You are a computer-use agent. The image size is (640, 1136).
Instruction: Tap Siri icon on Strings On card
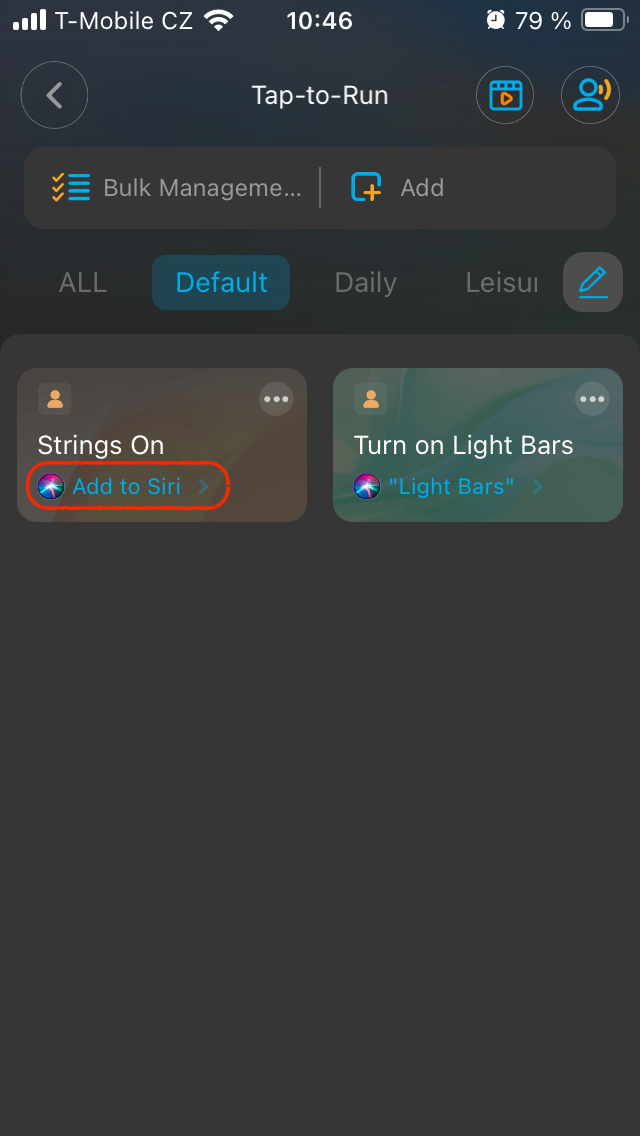(x=51, y=487)
